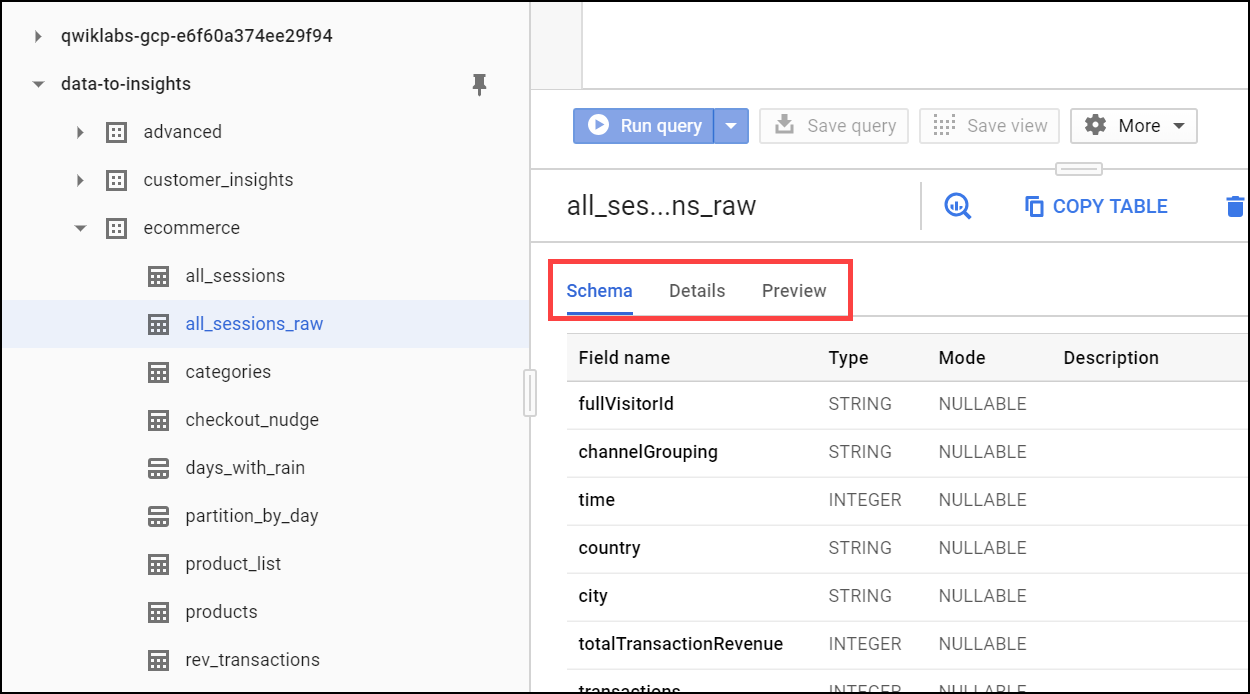This screenshot has width=1250, height=694.
Task: Click the COPY TABLE button
Action: (x=1096, y=207)
